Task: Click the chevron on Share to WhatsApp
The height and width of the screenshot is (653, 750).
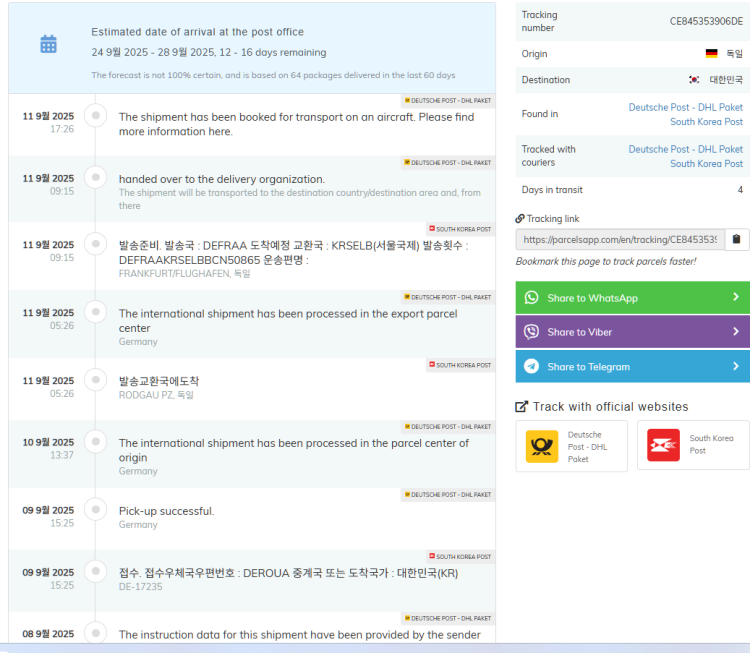Action: click(x=736, y=297)
